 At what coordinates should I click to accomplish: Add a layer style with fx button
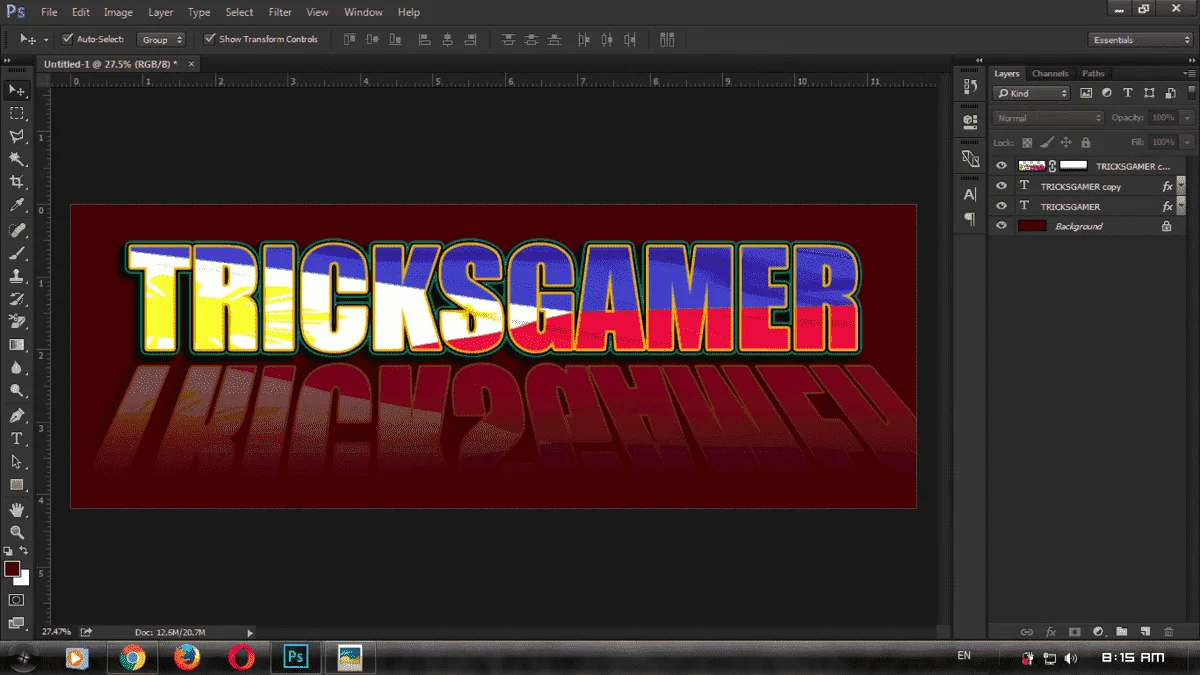[1051, 632]
